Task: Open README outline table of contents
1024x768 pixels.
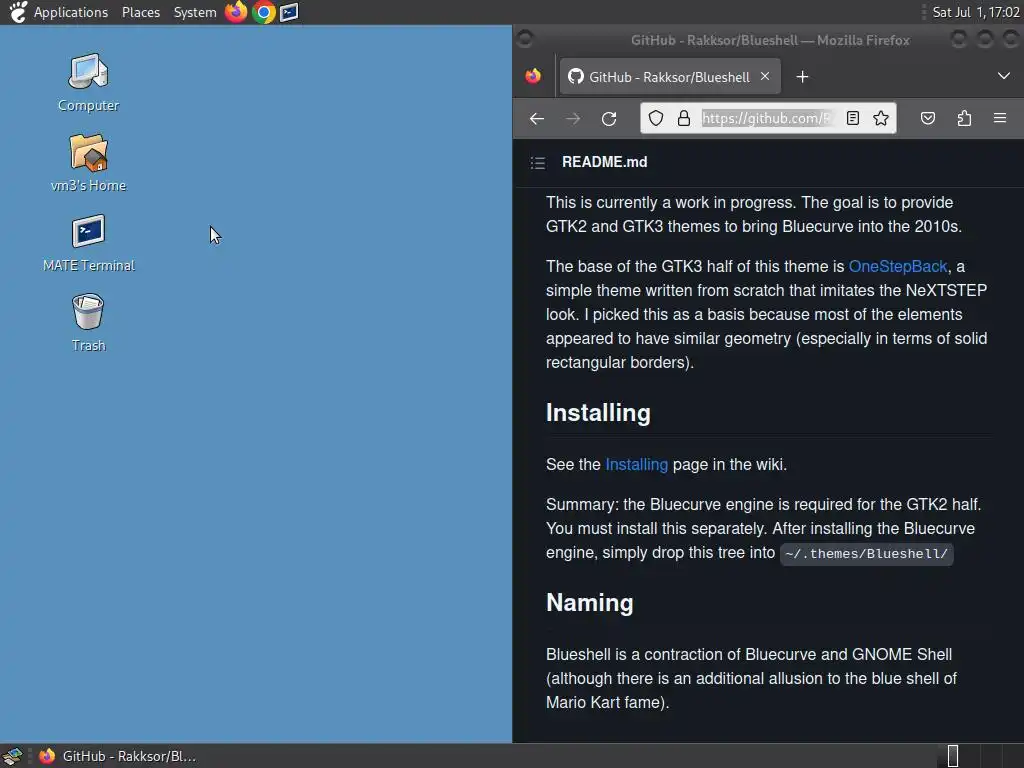Action: pyautogui.click(x=537, y=163)
